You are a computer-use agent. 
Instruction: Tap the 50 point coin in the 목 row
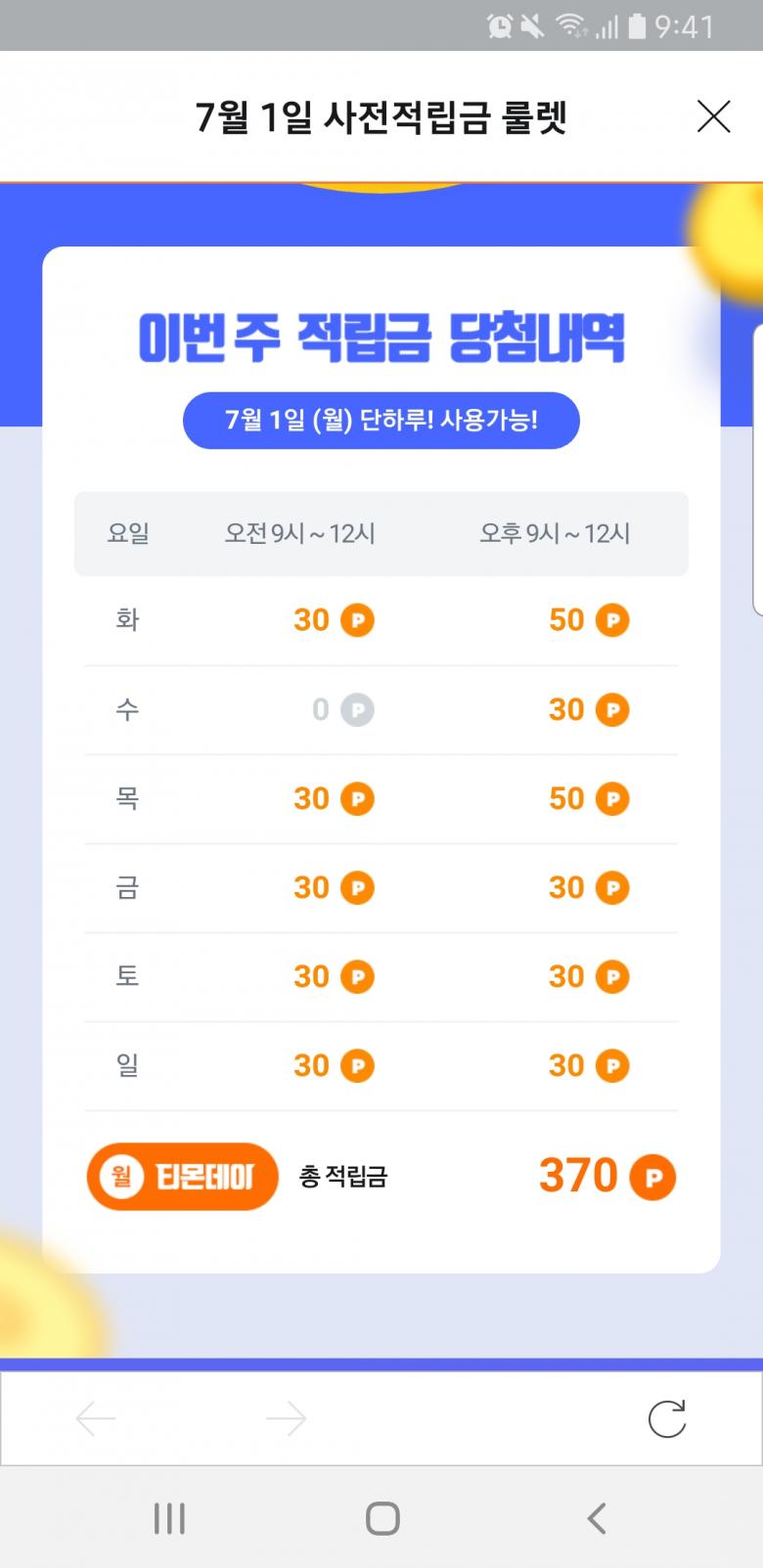click(612, 799)
